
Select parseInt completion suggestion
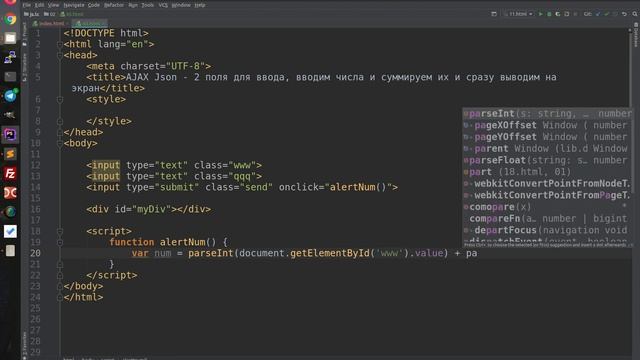pos(547,113)
